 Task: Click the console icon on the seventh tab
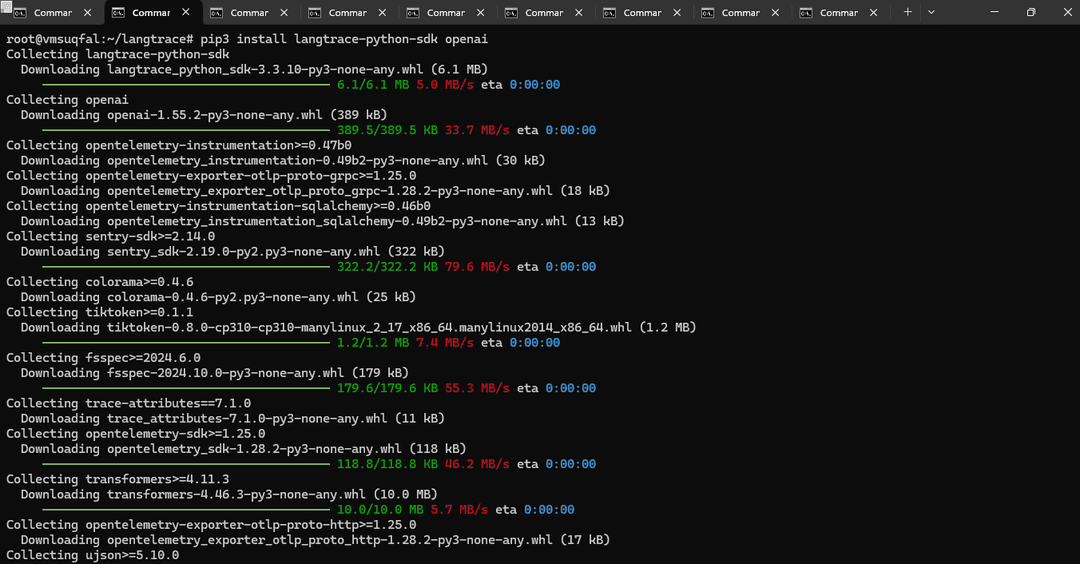[x=608, y=13]
